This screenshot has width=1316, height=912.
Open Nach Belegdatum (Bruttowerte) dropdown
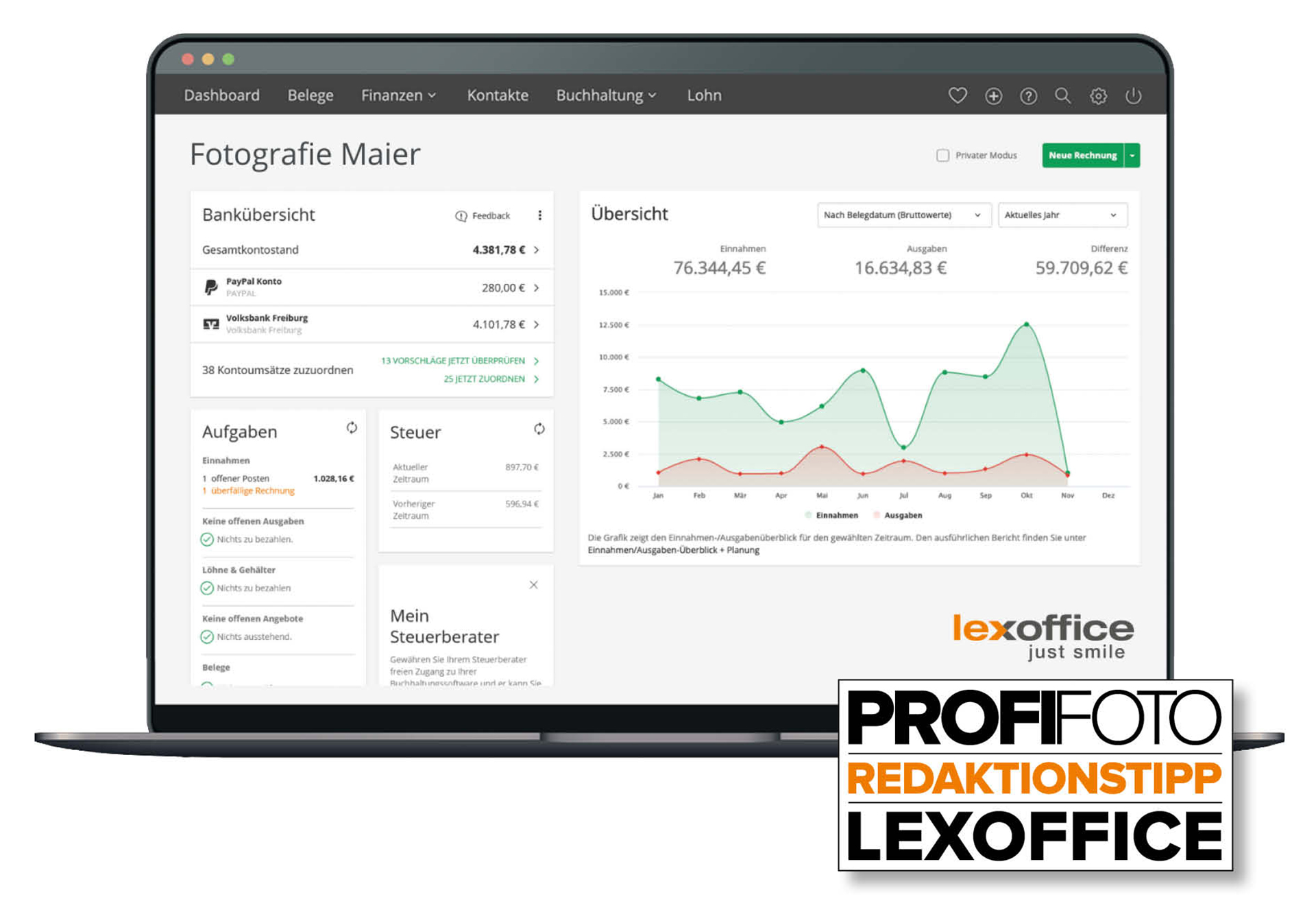coord(903,215)
